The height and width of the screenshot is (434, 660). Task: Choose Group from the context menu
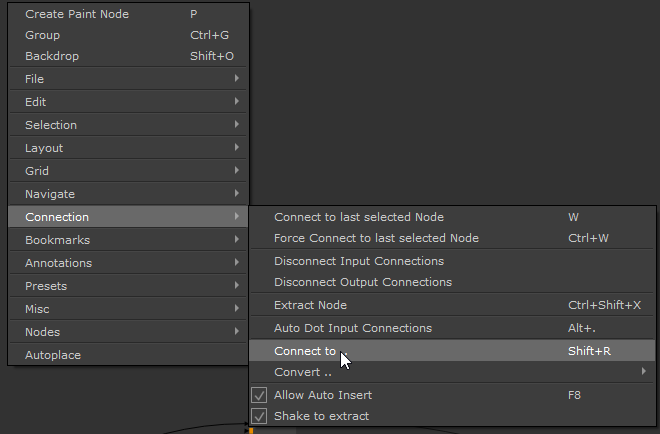pos(43,35)
